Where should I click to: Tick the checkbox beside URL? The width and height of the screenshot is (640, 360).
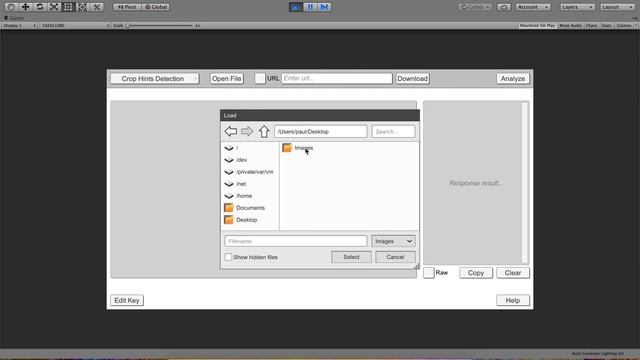(260, 78)
